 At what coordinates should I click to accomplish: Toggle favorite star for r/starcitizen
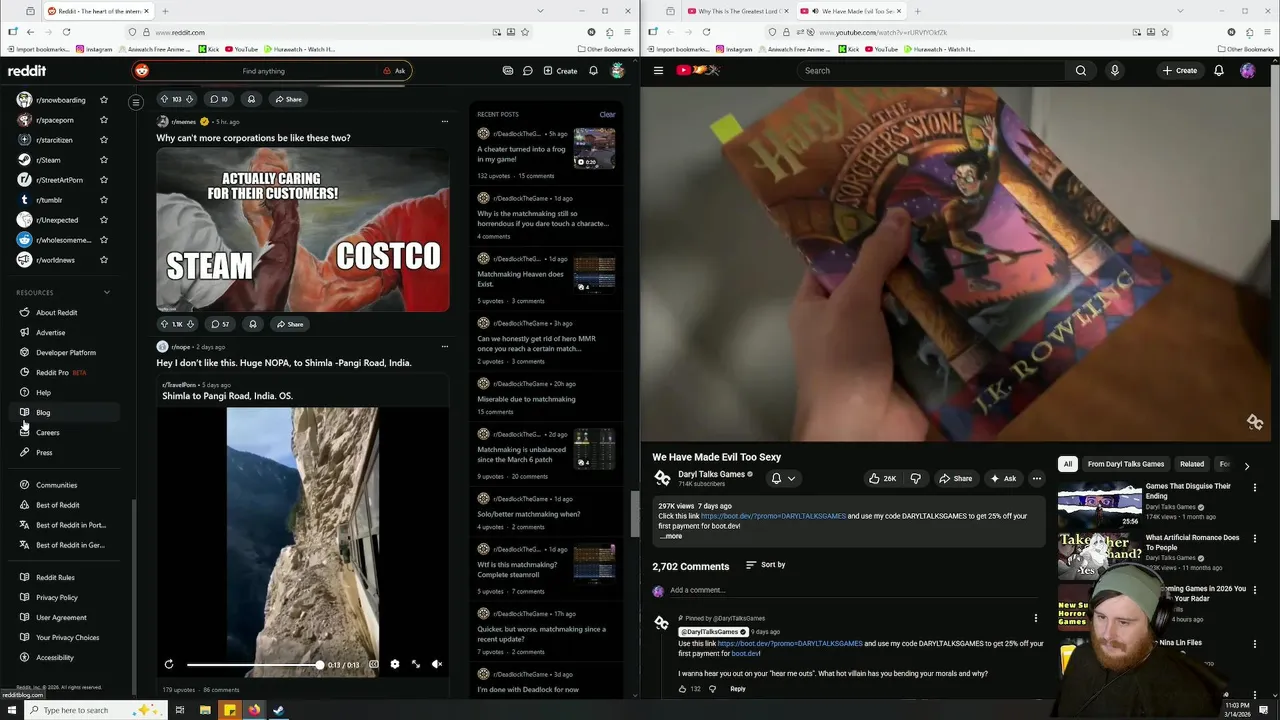click(103, 140)
